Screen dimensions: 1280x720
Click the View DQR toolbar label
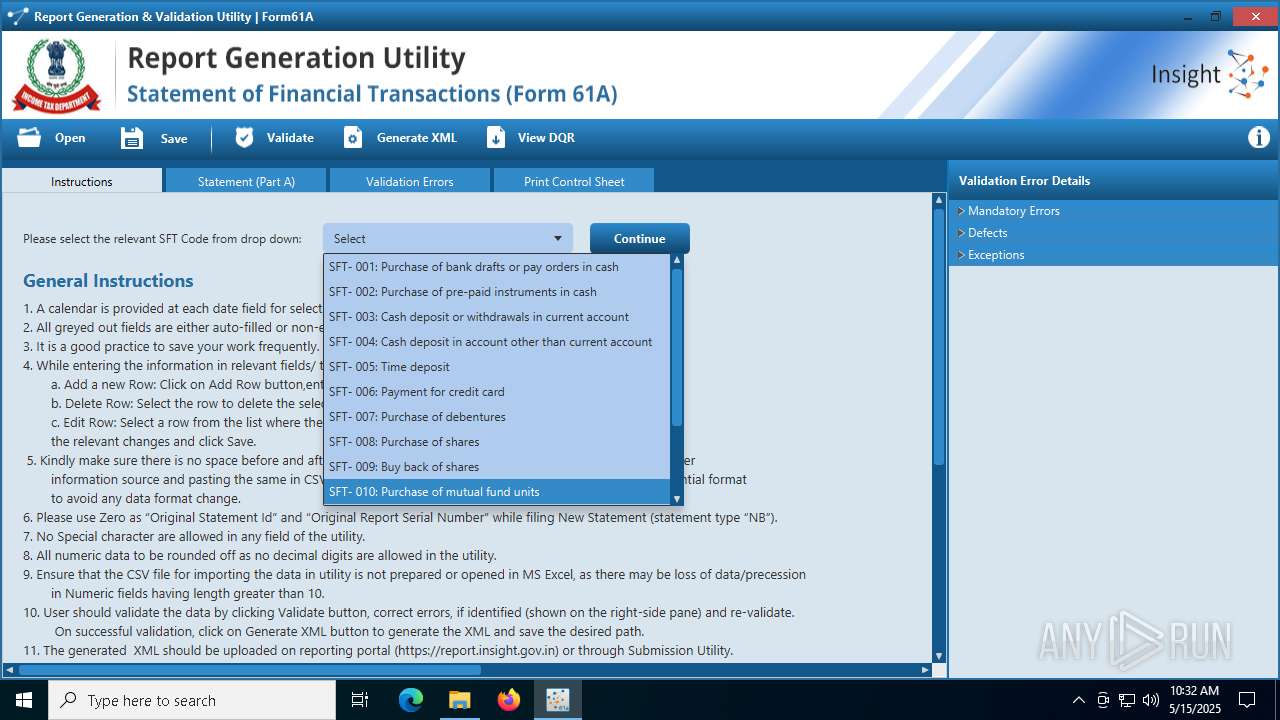pyautogui.click(x=546, y=138)
